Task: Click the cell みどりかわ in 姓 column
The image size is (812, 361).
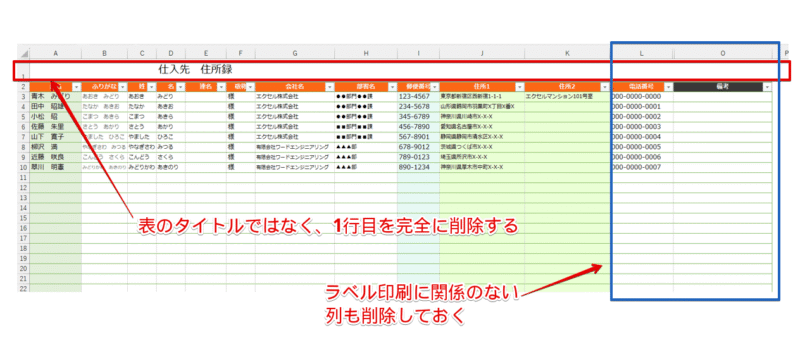Action: 142,168
